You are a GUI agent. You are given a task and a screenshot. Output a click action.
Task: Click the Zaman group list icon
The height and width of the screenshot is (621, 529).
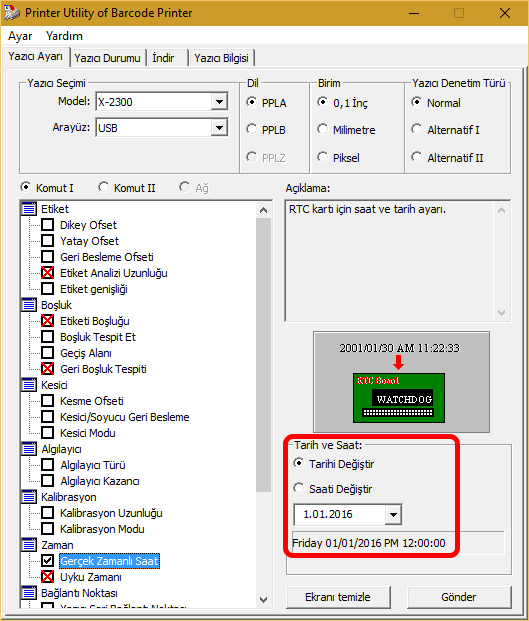point(29,545)
